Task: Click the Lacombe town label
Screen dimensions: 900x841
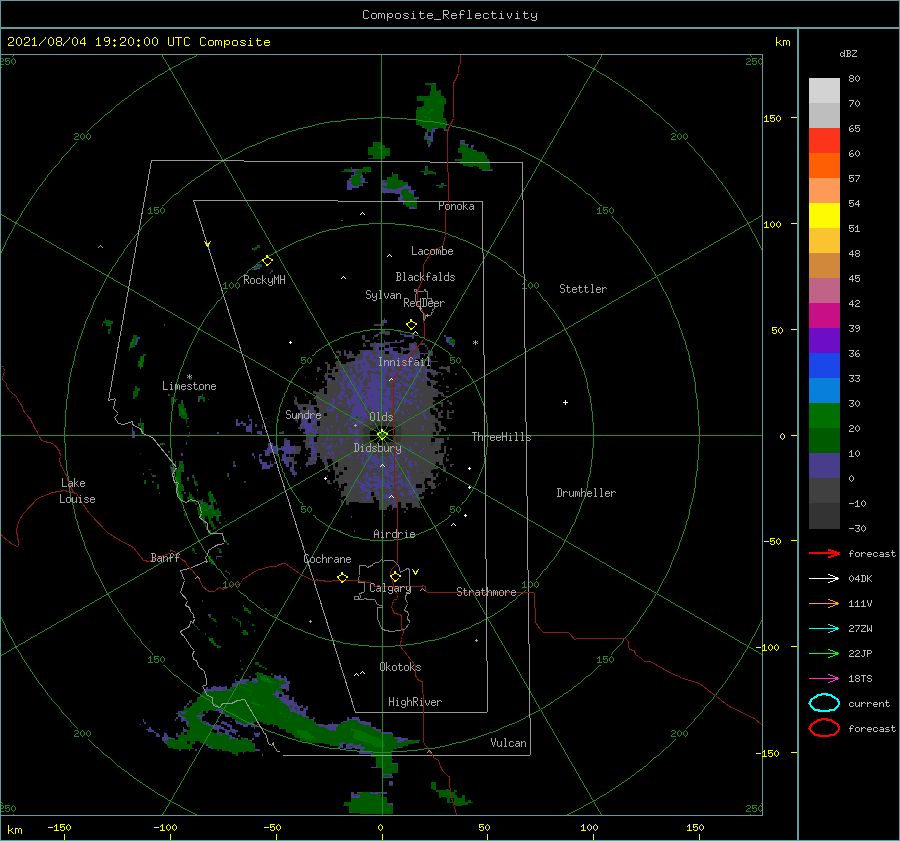Action: point(432,251)
